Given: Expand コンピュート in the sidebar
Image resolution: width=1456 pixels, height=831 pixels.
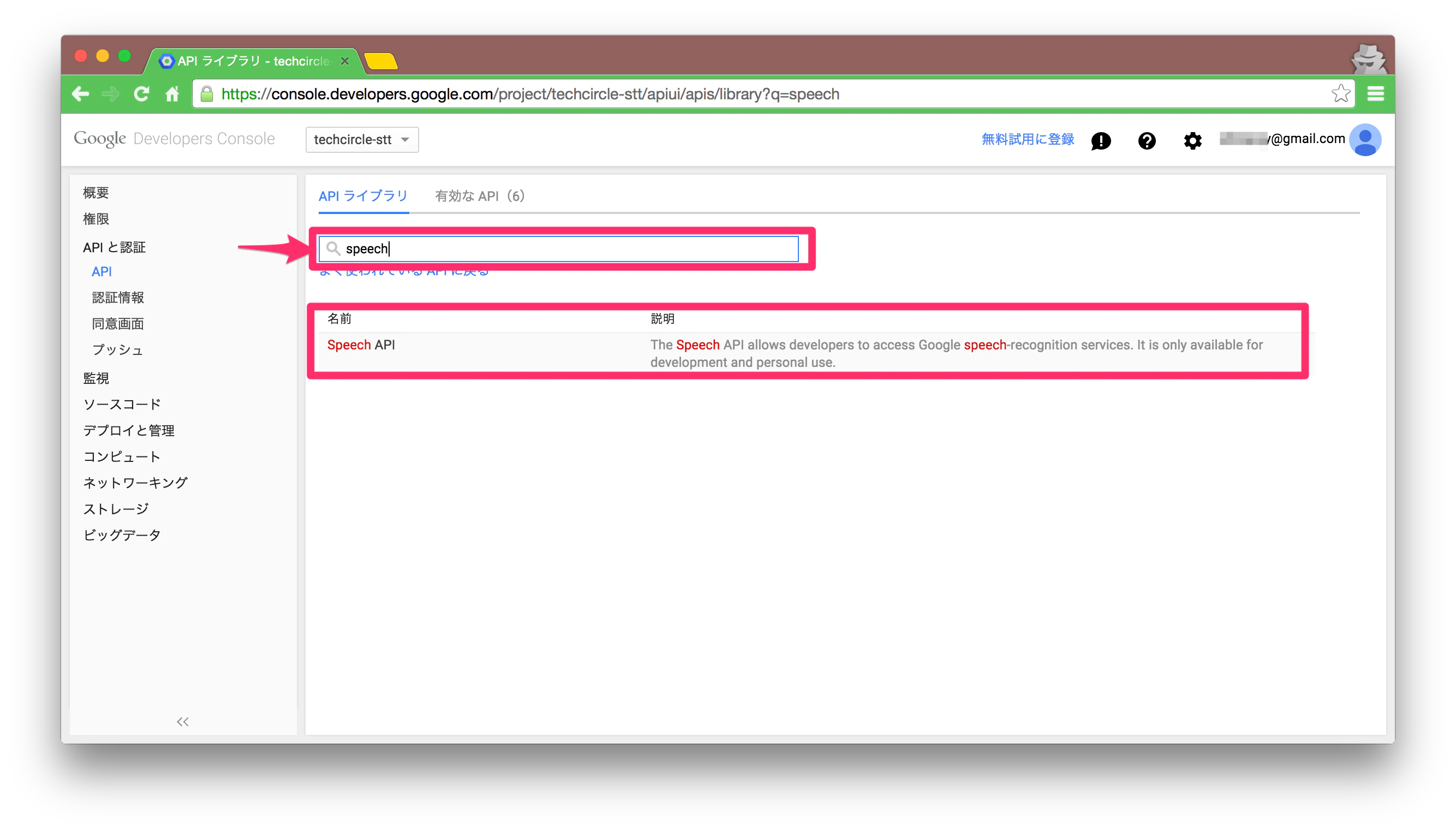Looking at the screenshot, I should click(x=122, y=456).
